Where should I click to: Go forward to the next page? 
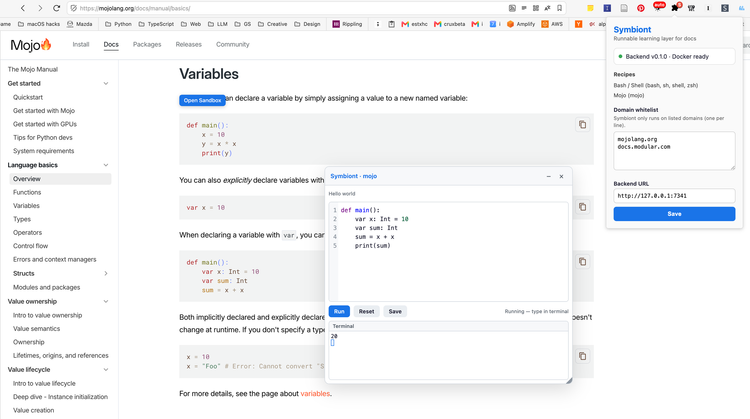[40, 8]
